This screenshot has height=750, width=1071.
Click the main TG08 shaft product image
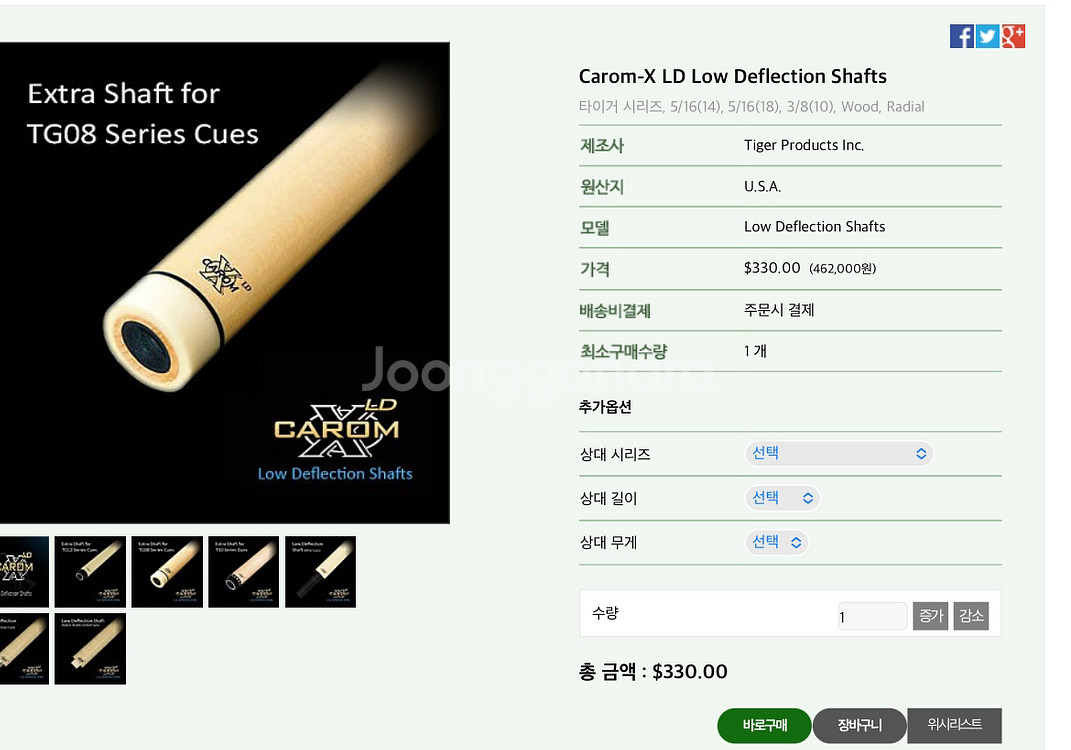[225, 283]
